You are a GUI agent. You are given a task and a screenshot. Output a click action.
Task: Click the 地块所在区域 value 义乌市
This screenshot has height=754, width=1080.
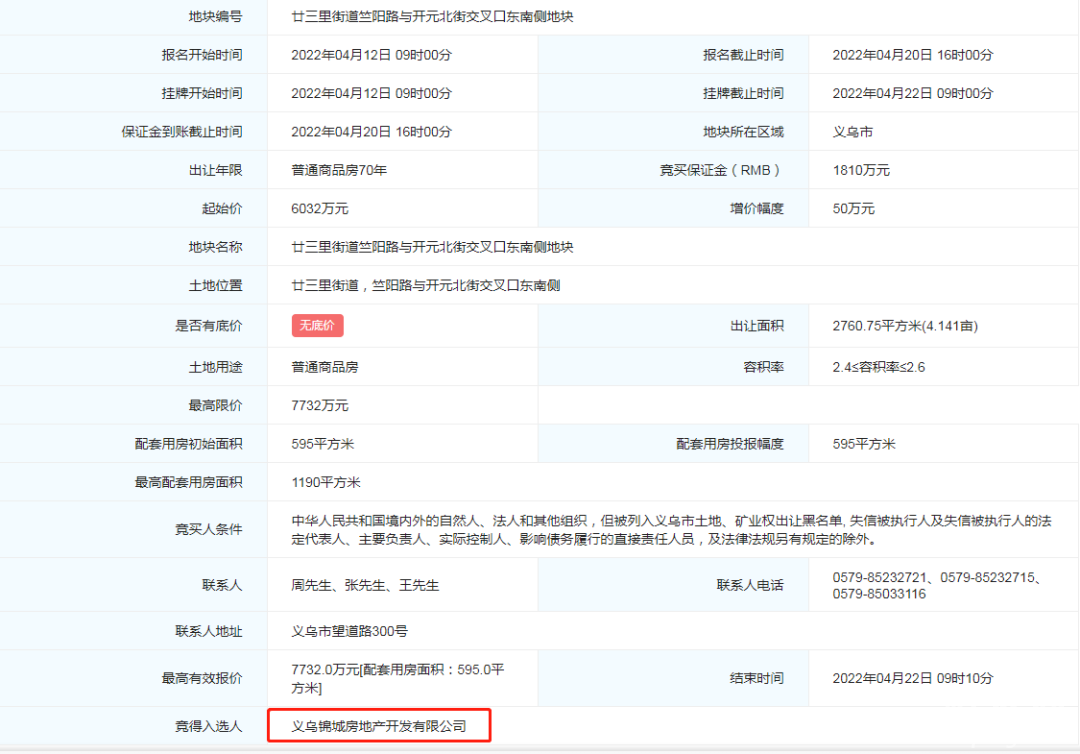852,131
